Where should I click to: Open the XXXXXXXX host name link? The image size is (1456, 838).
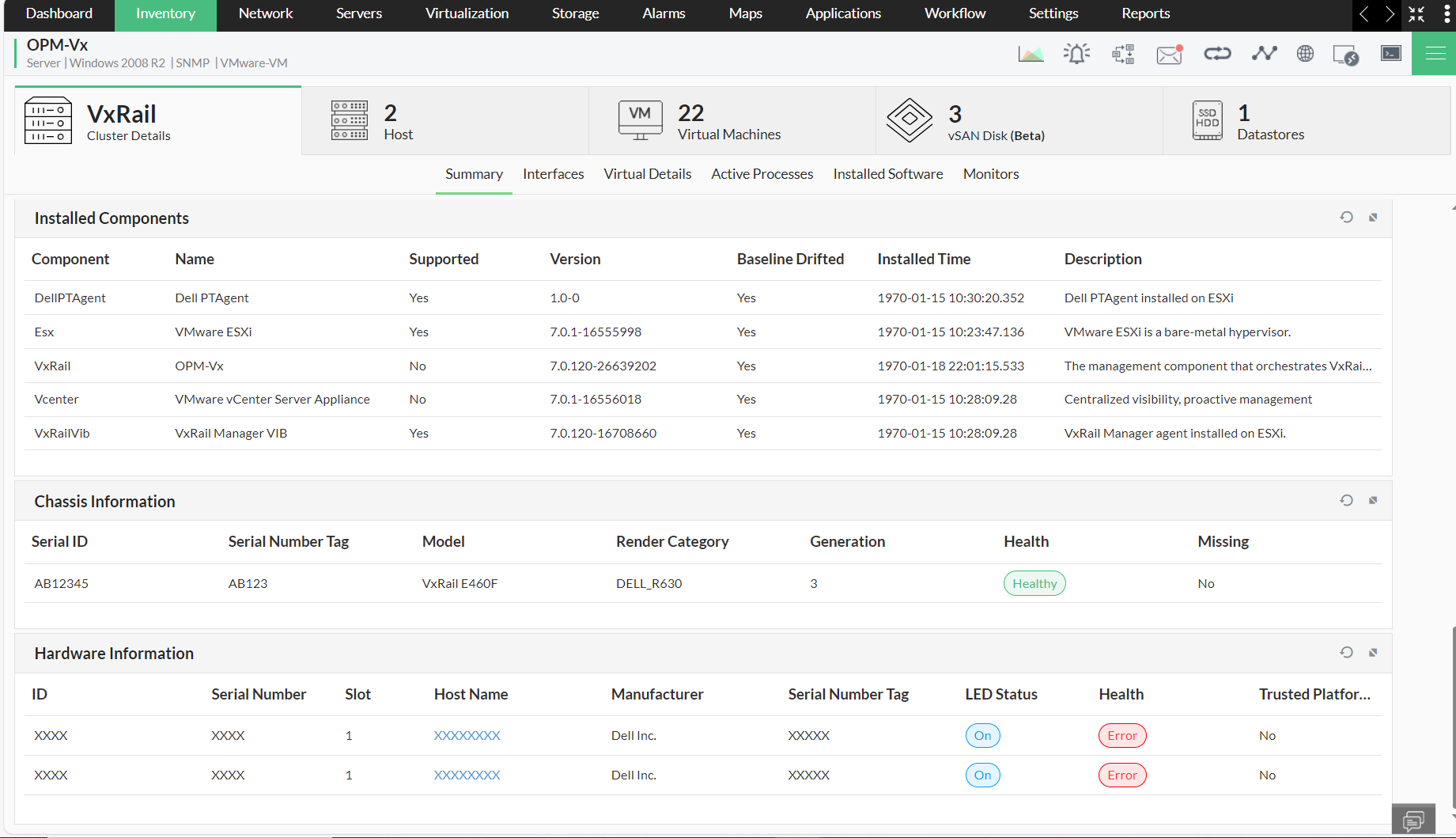(x=467, y=735)
